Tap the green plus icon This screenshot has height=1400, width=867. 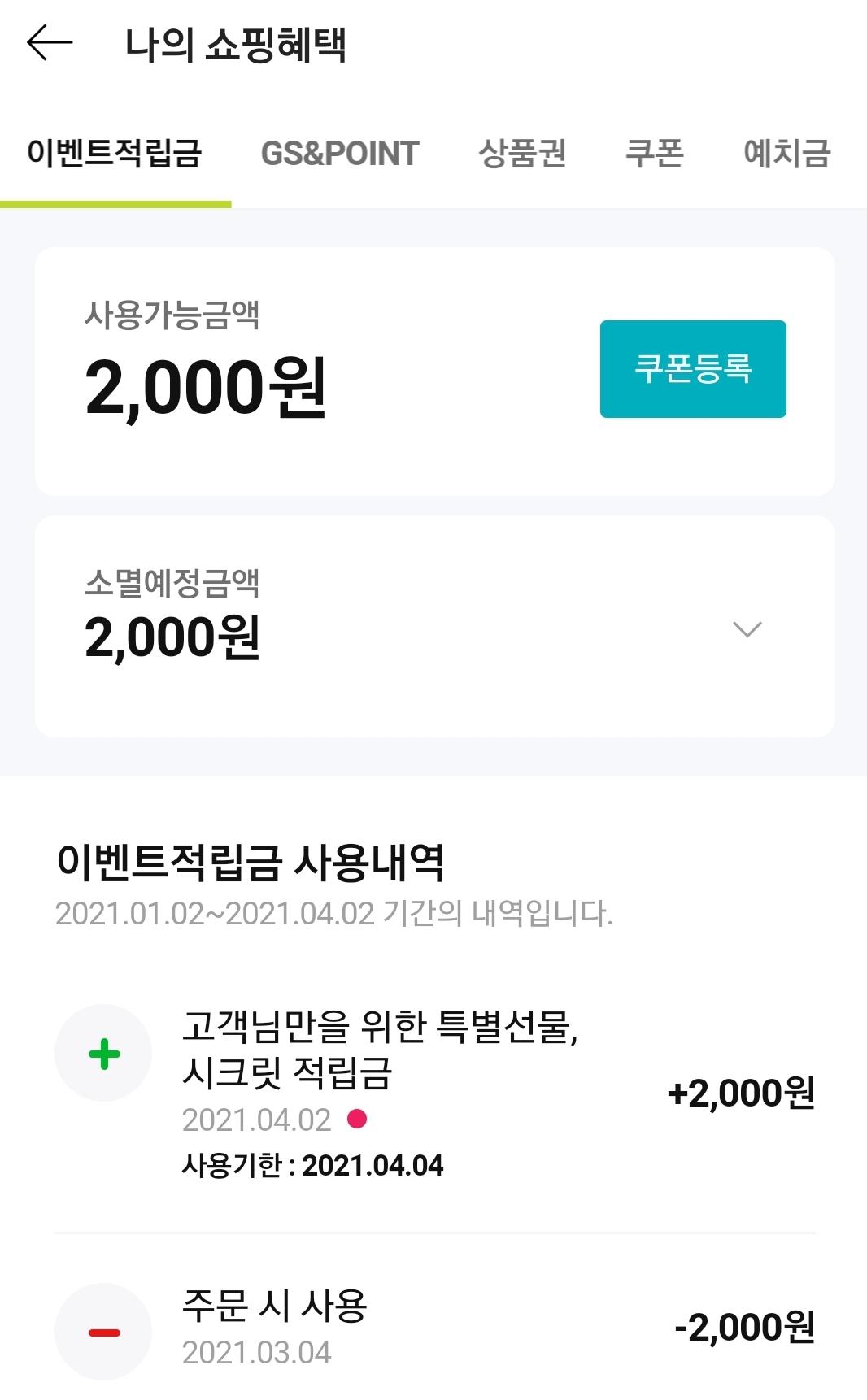tap(103, 1054)
